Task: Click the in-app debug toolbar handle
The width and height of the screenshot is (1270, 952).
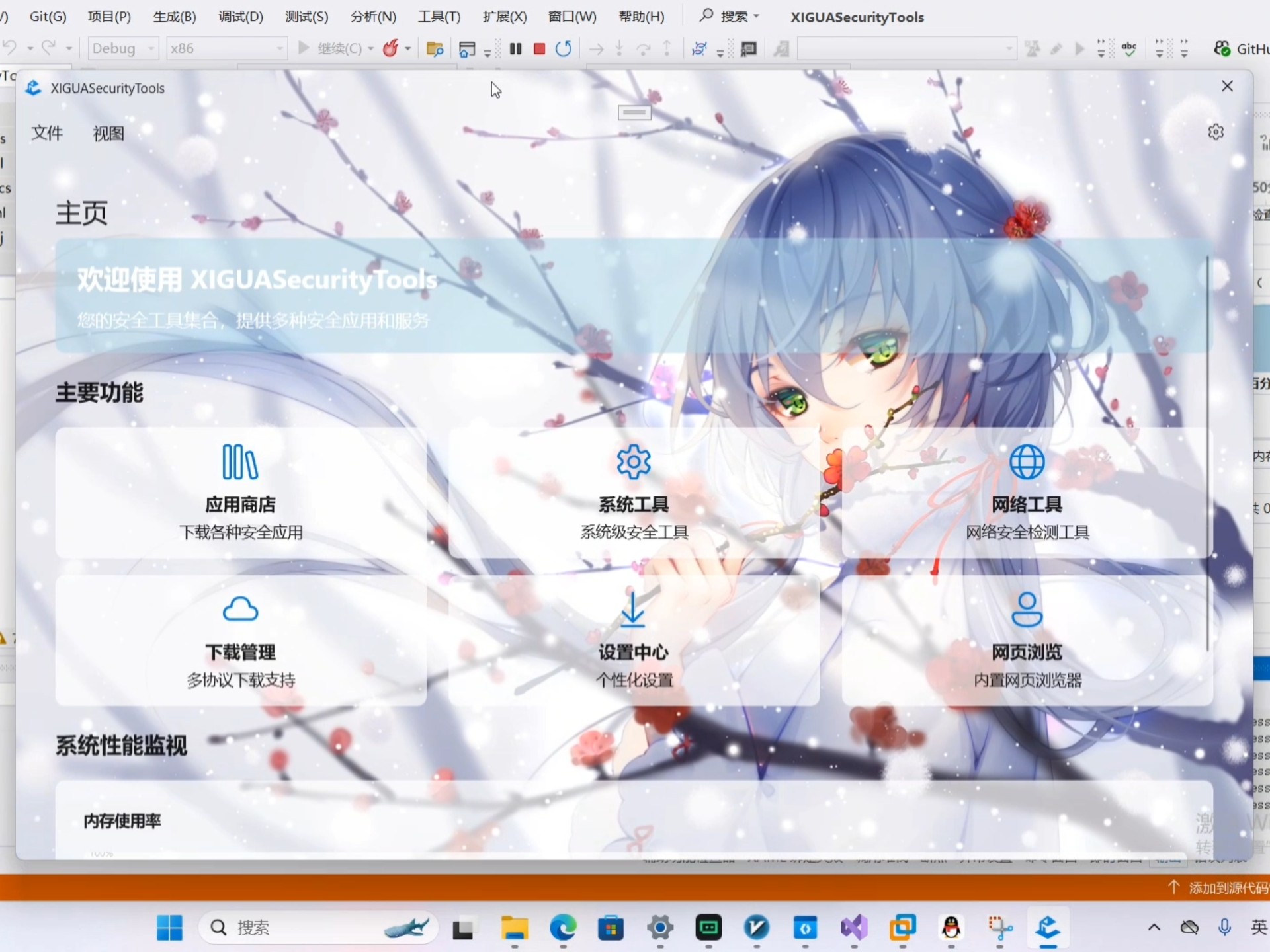Action: [x=634, y=112]
